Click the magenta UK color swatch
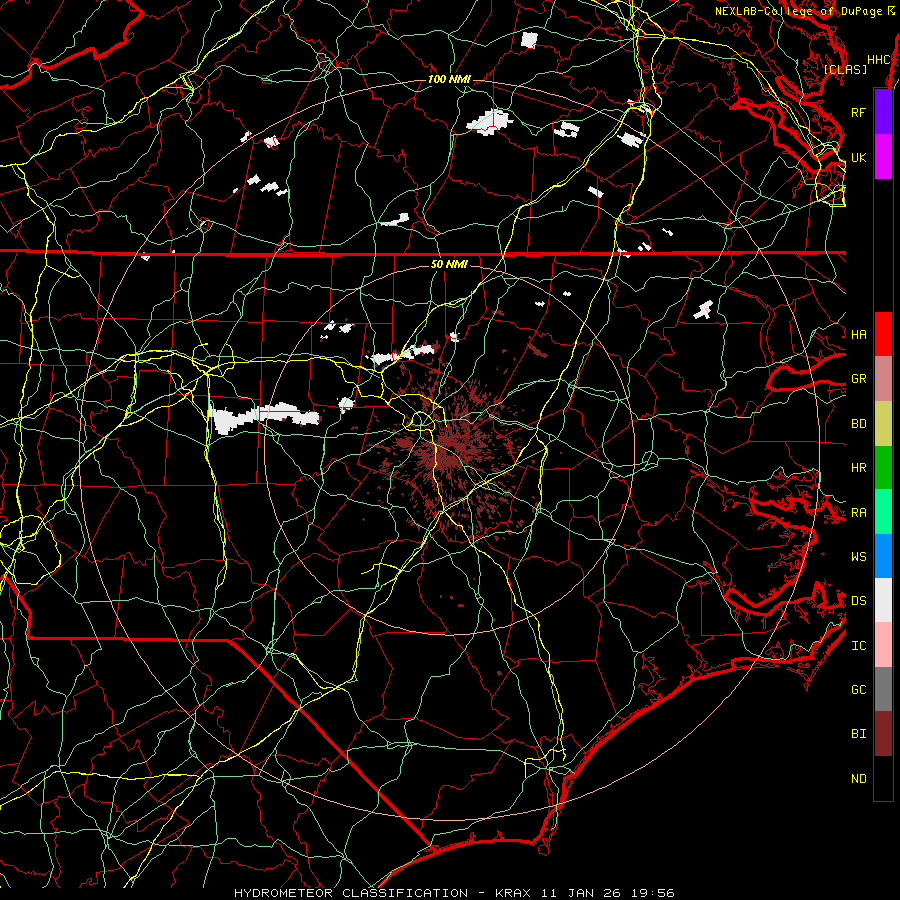900x900 pixels. (x=883, y=157)
